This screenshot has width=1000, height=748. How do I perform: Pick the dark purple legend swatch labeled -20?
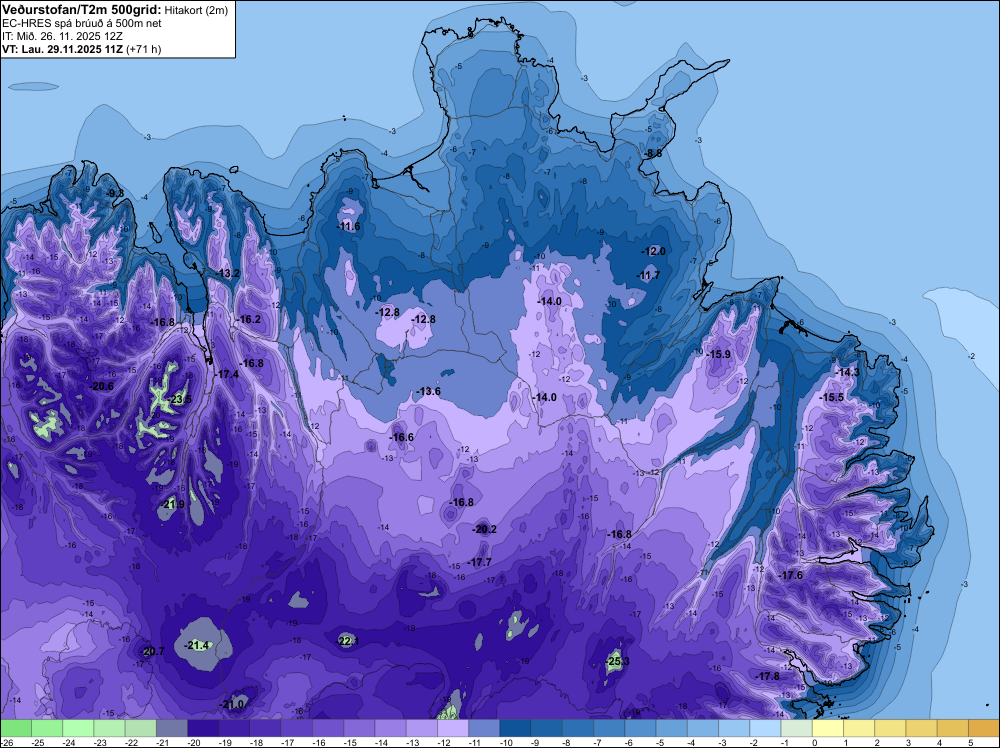click(x=203, y=728)
